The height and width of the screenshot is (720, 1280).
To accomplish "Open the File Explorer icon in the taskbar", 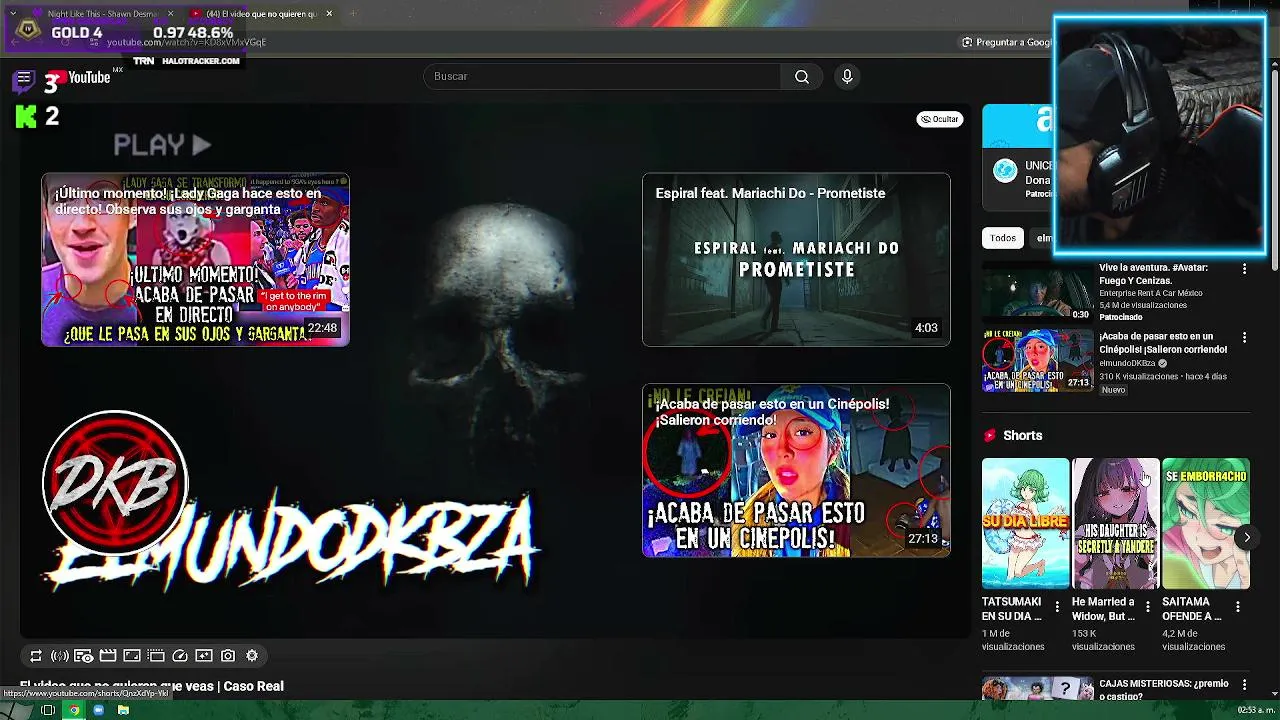I will (x=123, y=710).
